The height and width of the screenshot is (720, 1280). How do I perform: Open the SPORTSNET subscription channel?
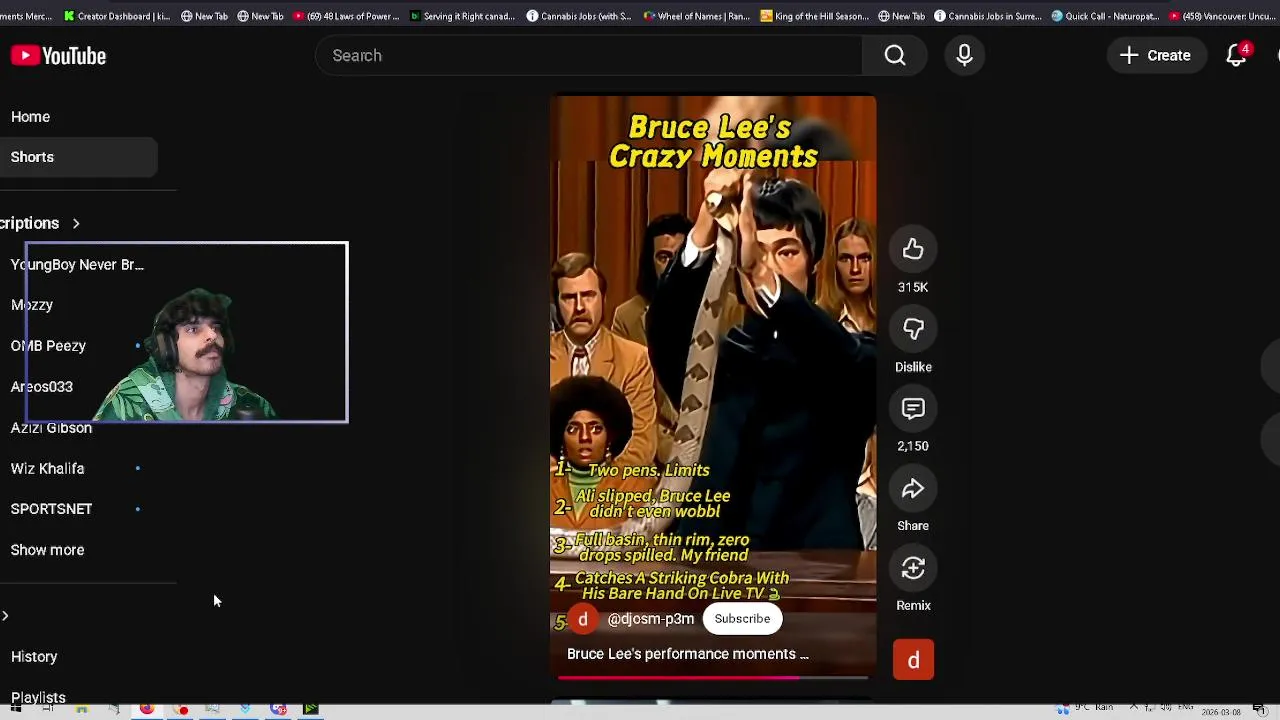[51, 509]
